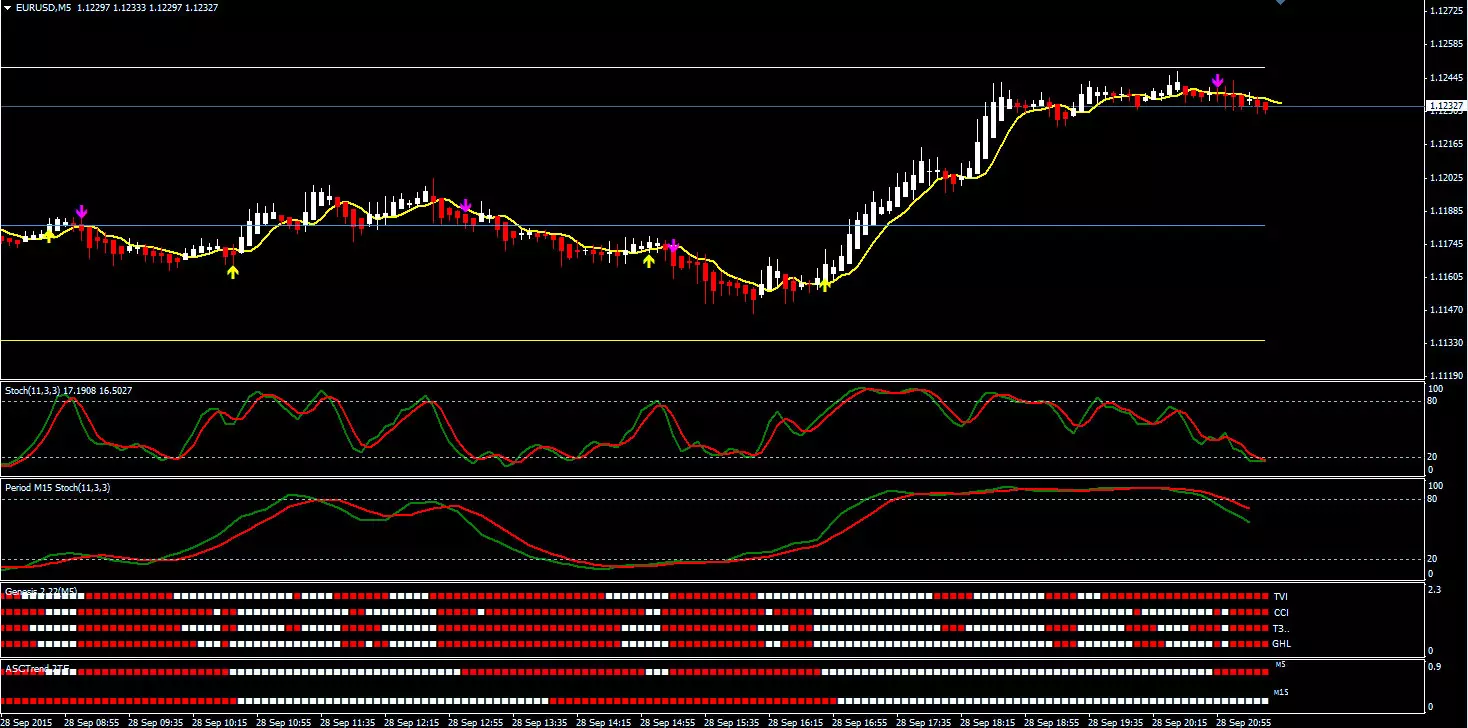Select the blue horizontal line near 1.11885
The image size is (1468, 728).
click(632, 225)
